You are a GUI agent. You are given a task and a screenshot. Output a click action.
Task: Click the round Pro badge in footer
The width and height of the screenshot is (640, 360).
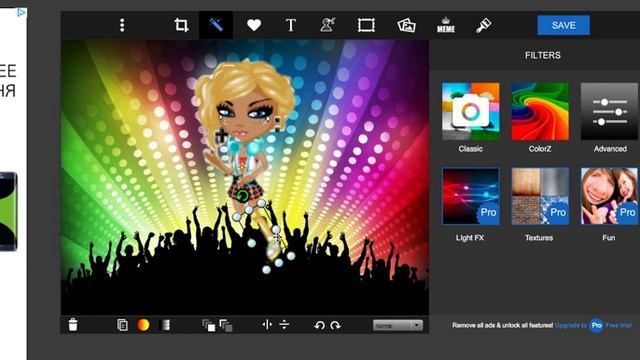tap(596, 325)
